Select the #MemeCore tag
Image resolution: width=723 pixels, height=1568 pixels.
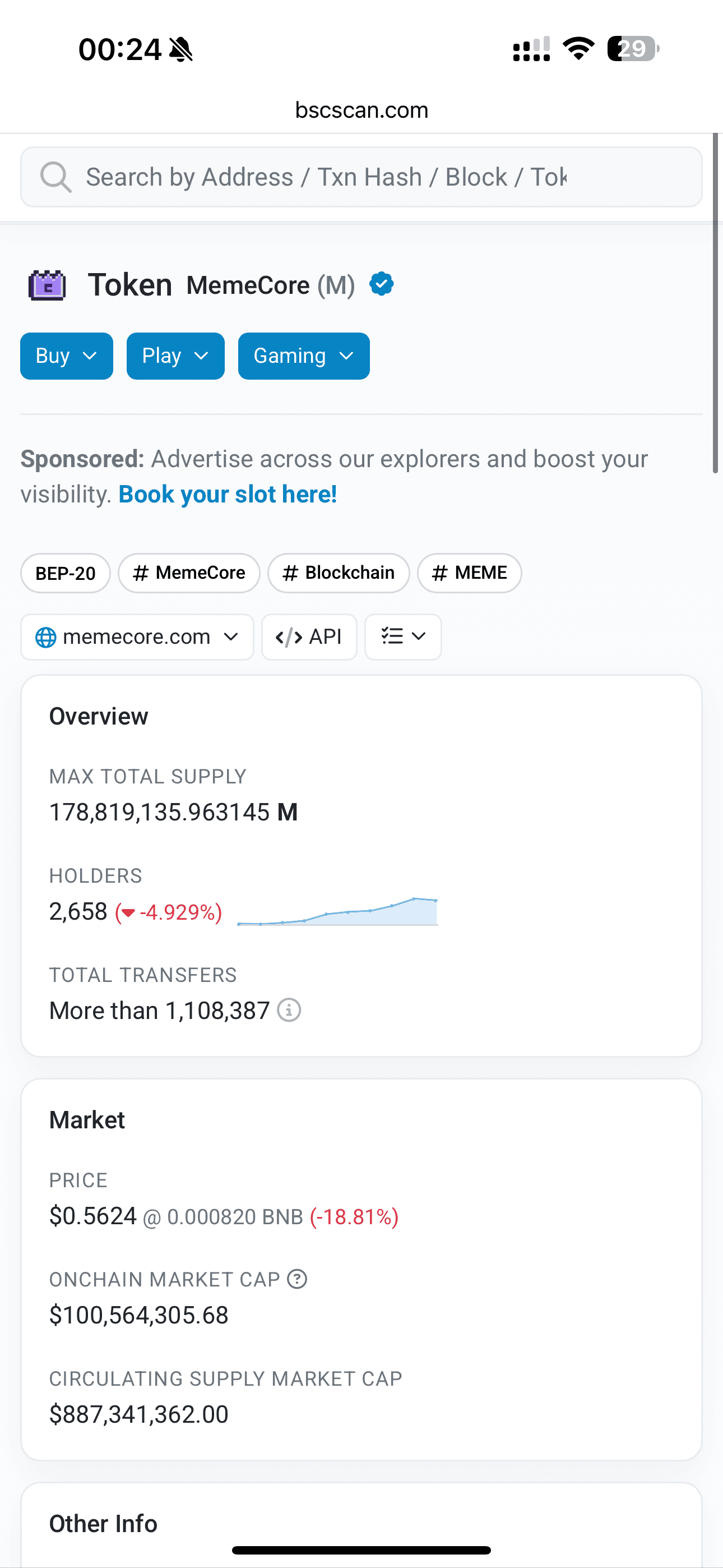click(189, 573)
